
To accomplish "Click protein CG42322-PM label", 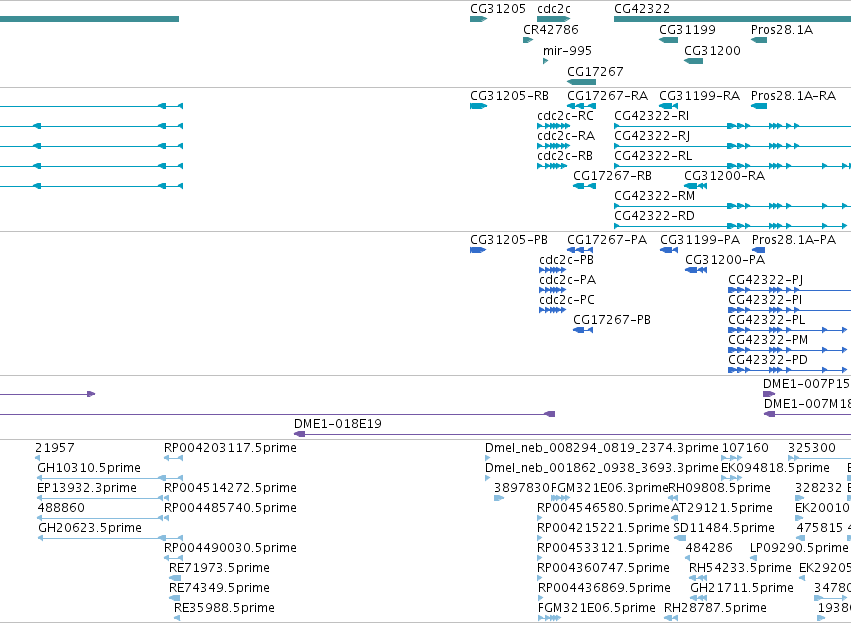I will (x=767, y=340).
